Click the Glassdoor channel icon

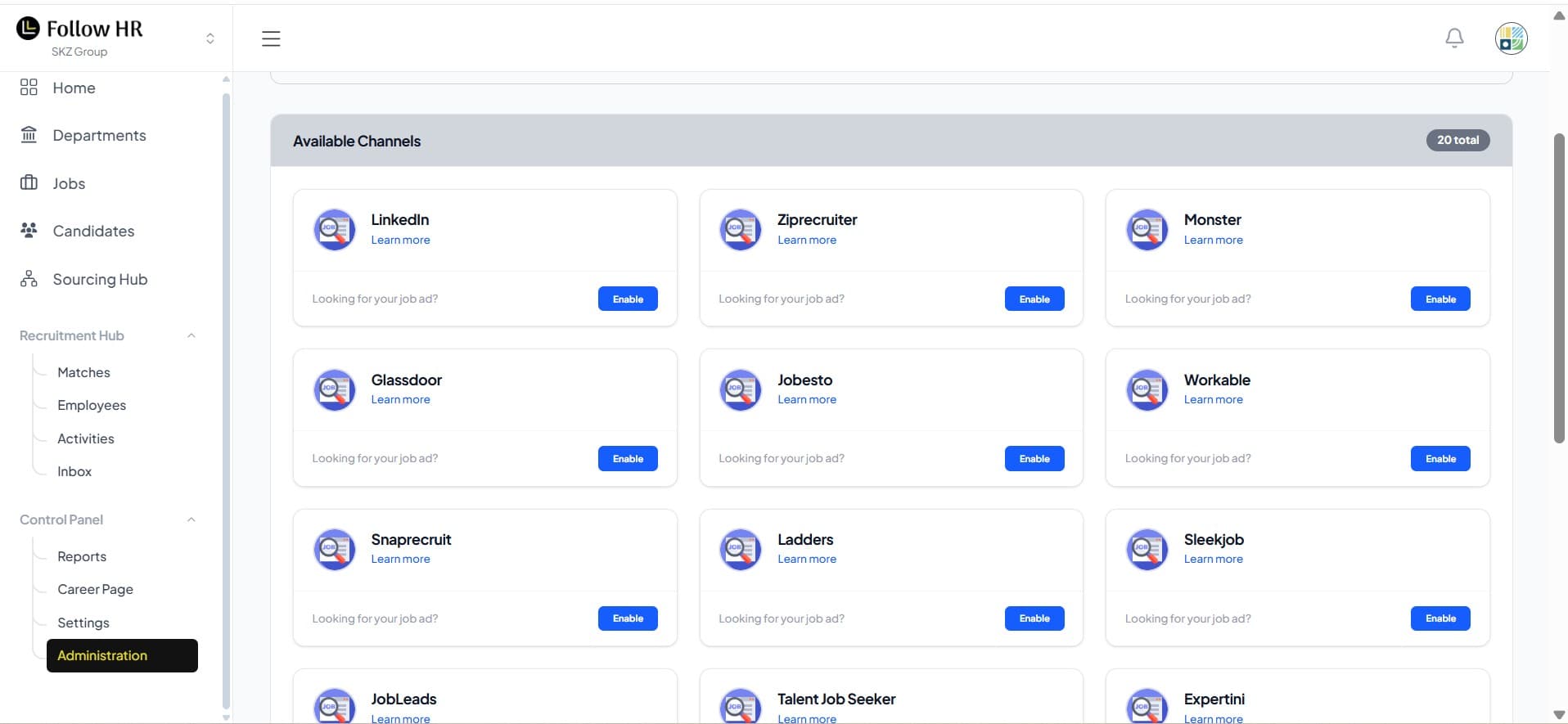[334, 389]
